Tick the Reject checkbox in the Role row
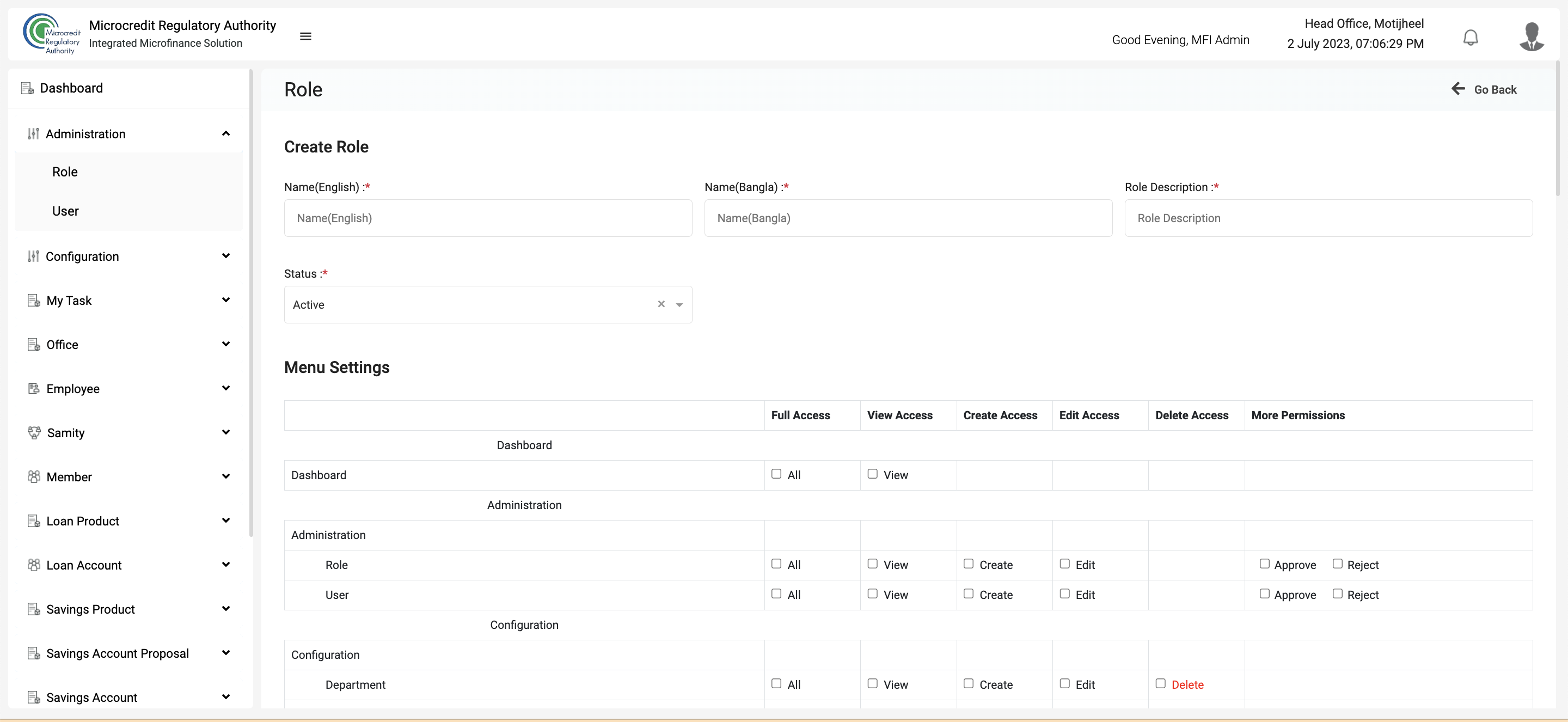This screenshot has height=722, width=1568. point(1337,564)
